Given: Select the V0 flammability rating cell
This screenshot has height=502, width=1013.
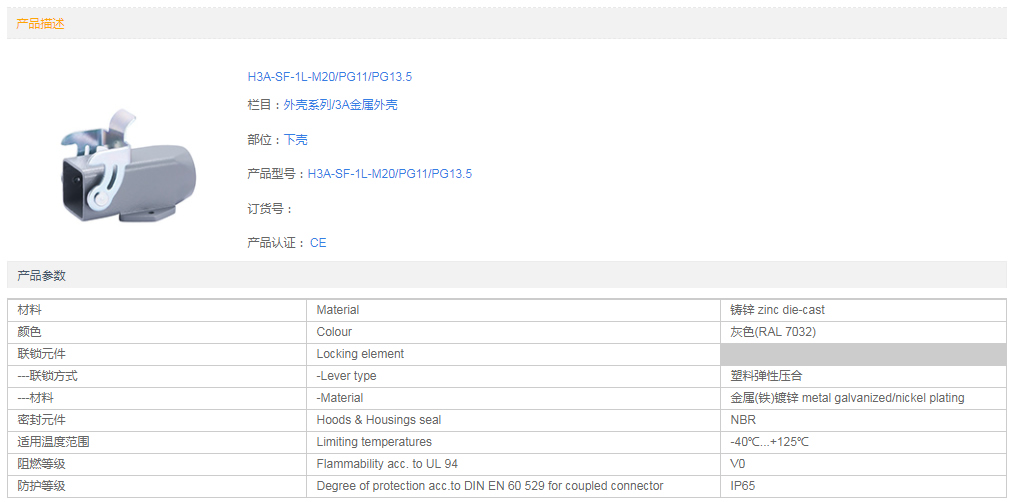Looking at the screenshot, I should coord(738,464).
